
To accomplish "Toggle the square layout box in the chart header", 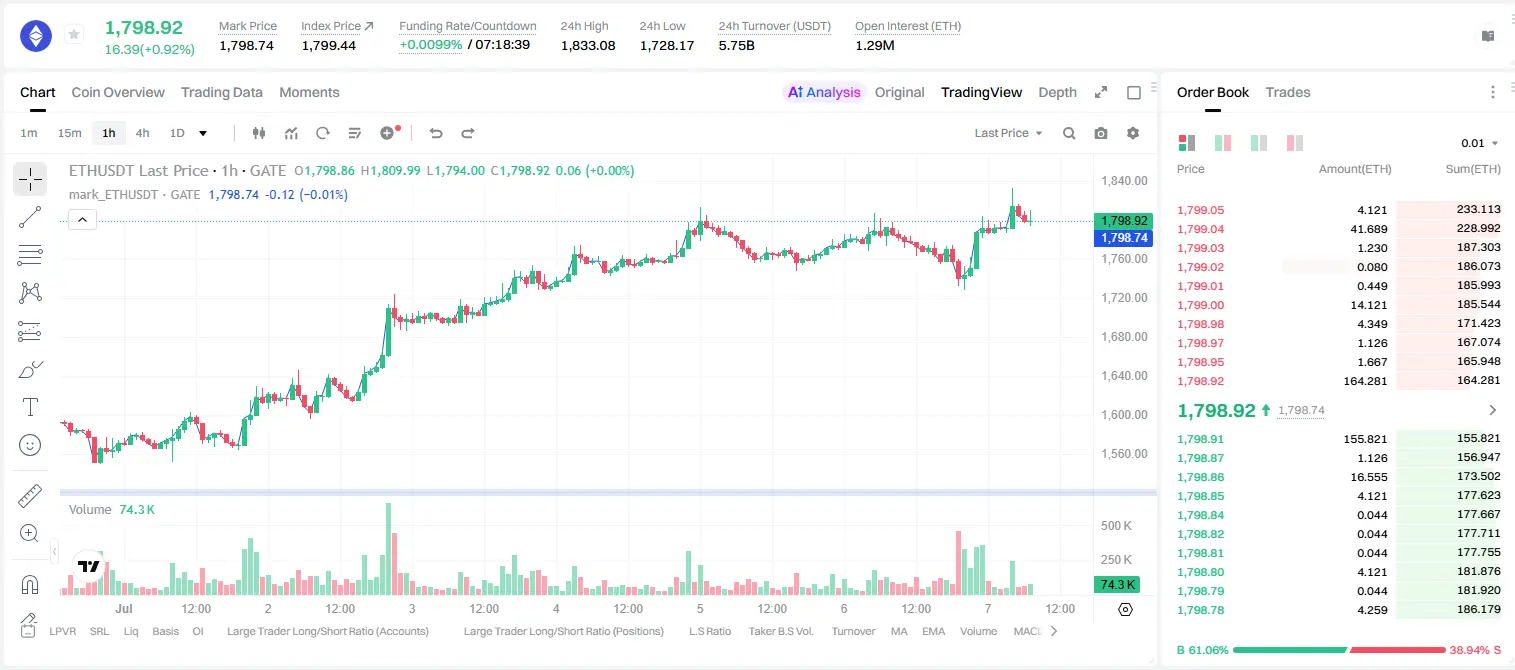I will tap(1134, 92).
